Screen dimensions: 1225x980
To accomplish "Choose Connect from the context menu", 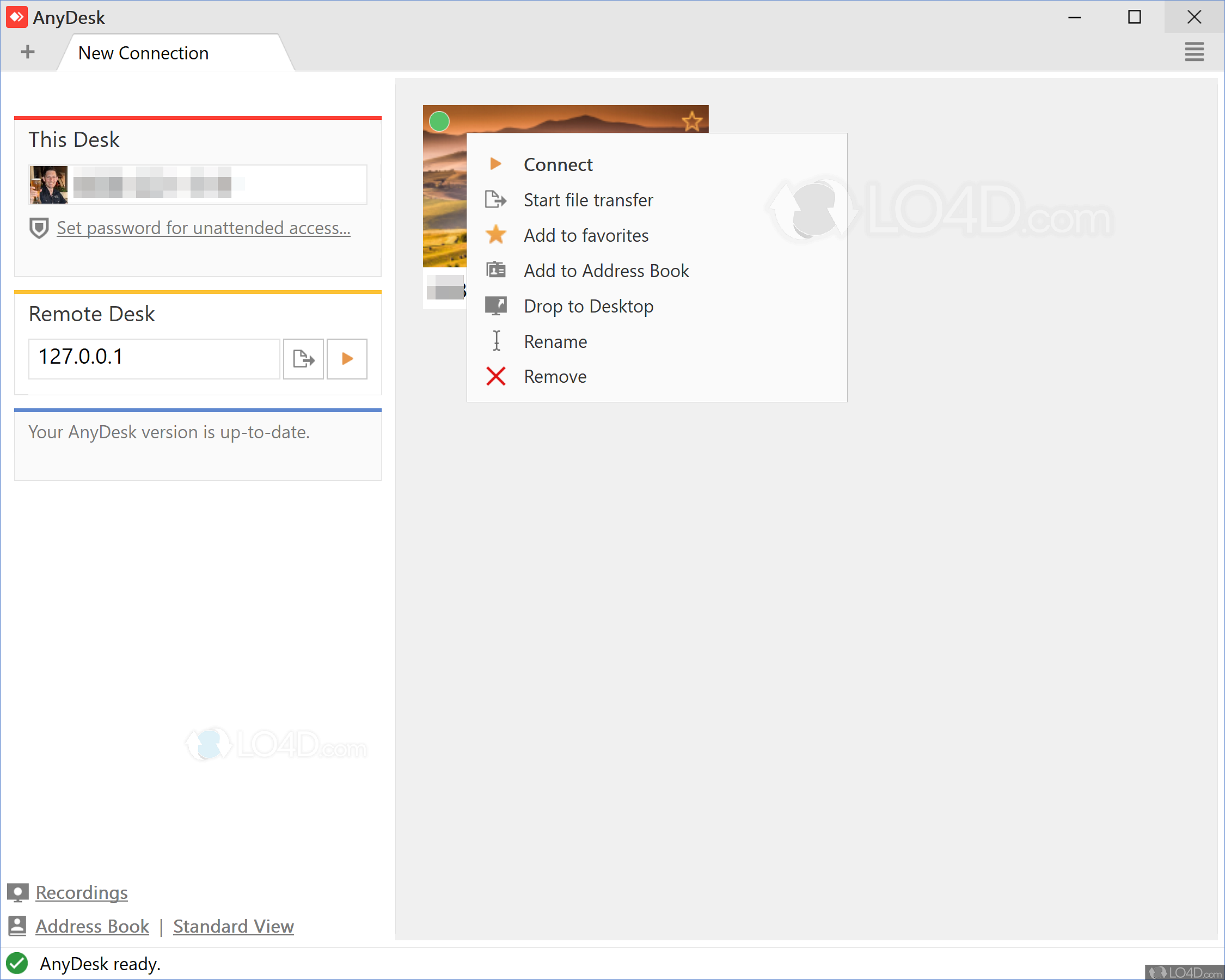I will [x=558, y=165].
